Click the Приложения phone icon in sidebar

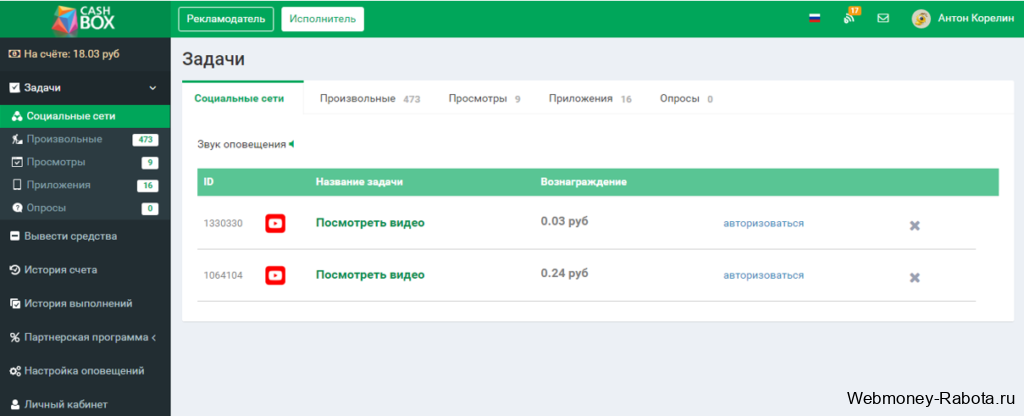point(18,185)
